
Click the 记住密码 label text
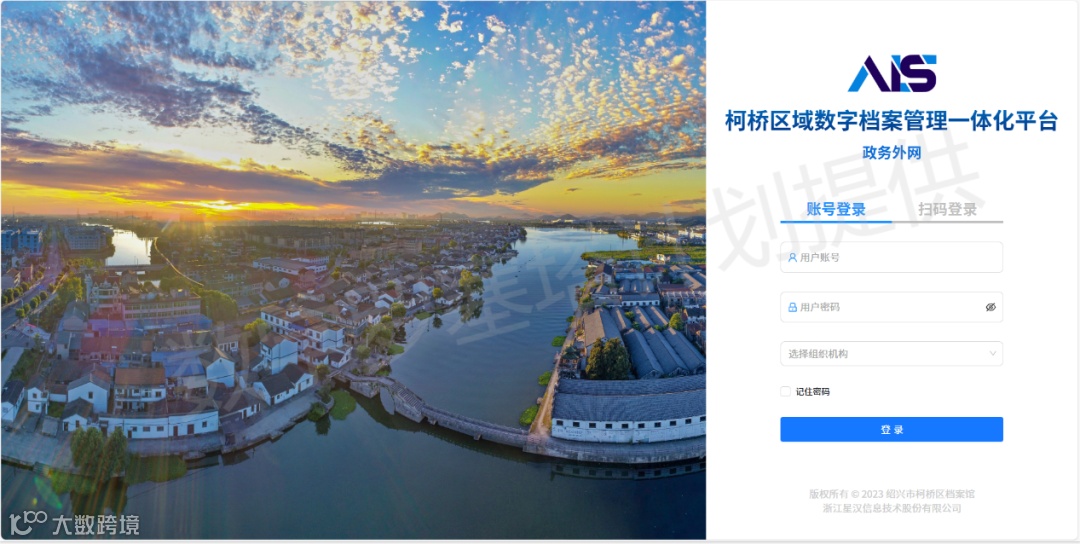pos(813,392)
